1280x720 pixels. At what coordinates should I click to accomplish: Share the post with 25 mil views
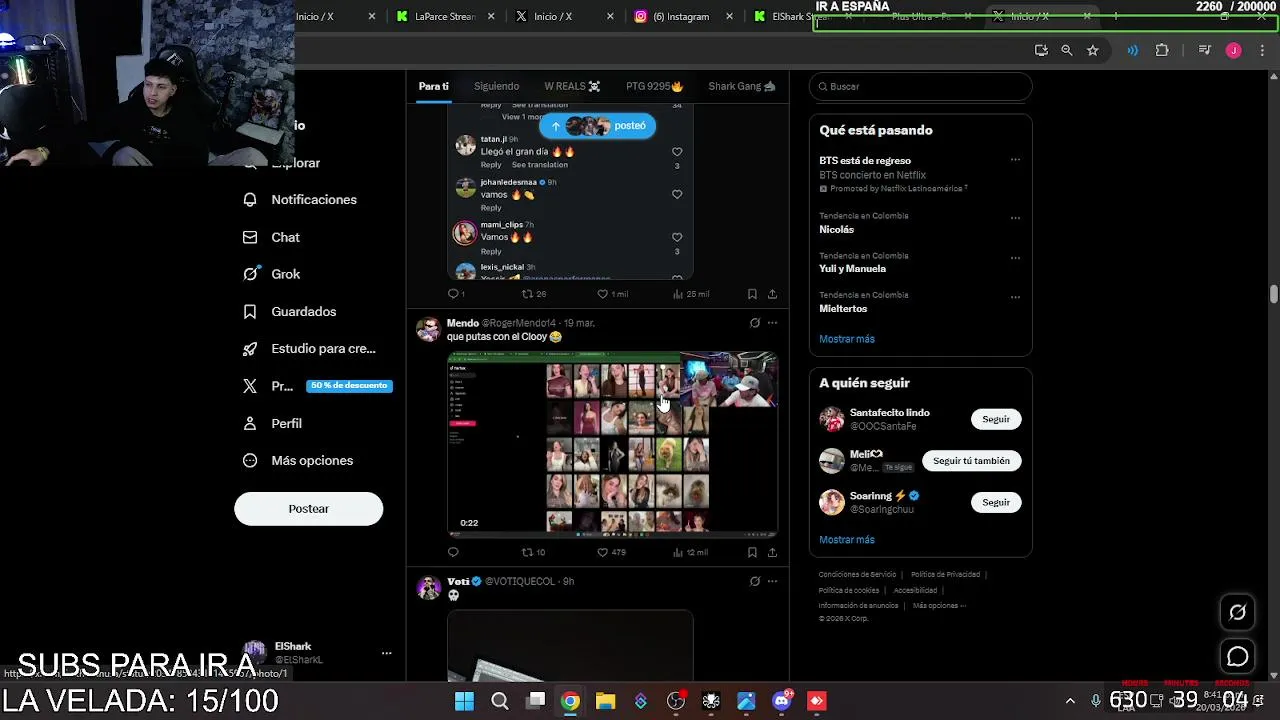(772, 294)
